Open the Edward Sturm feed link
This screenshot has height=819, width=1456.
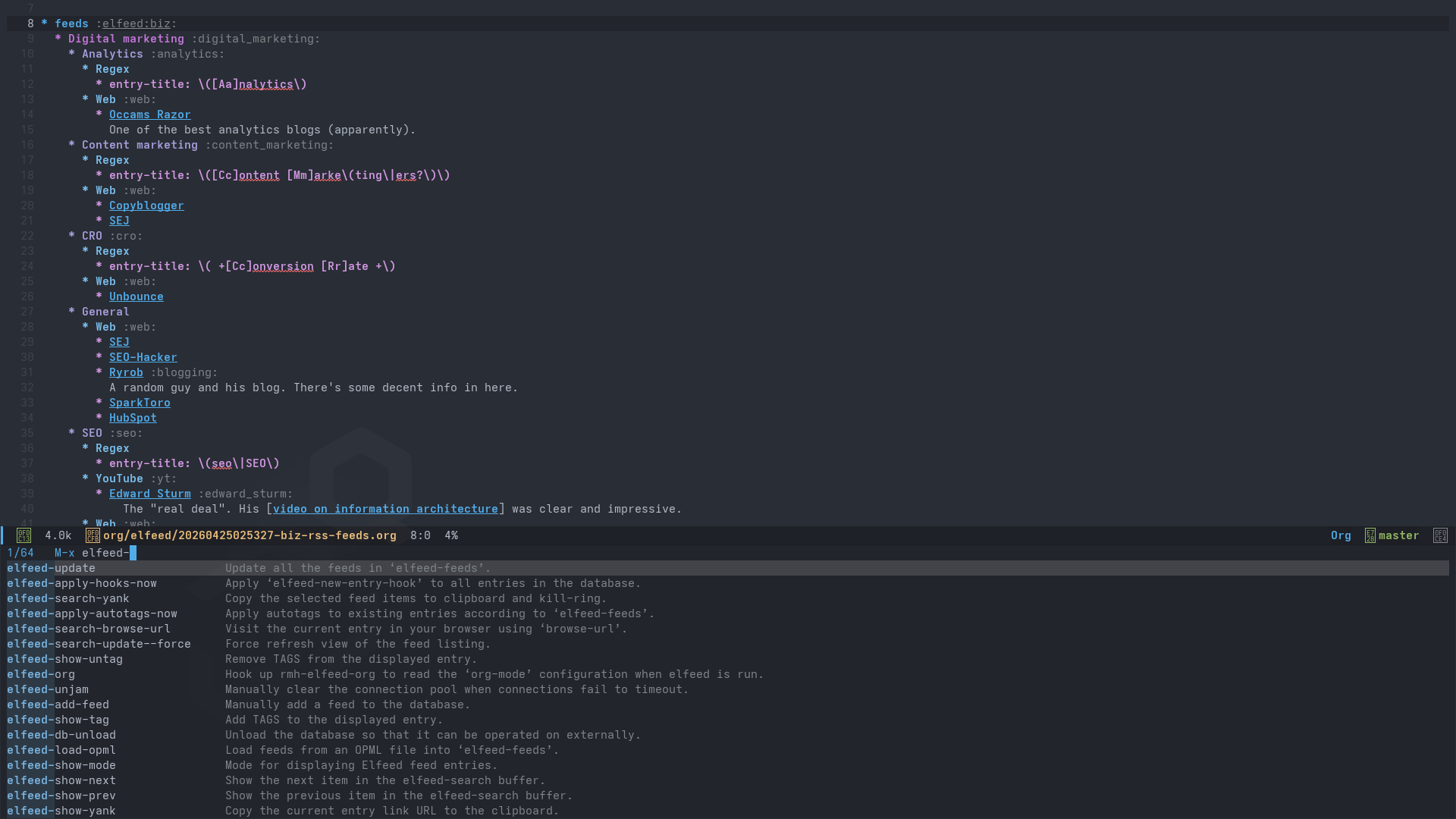click(149, 494)
